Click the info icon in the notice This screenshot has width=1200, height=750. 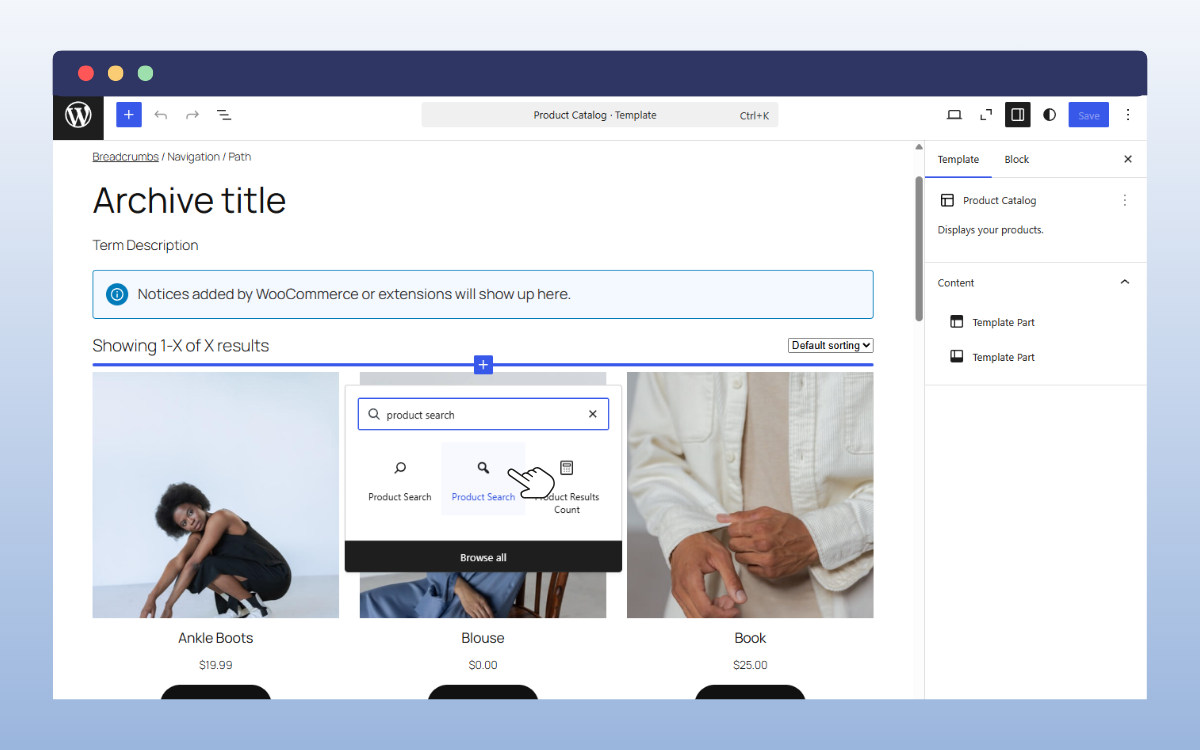point(117,294)
